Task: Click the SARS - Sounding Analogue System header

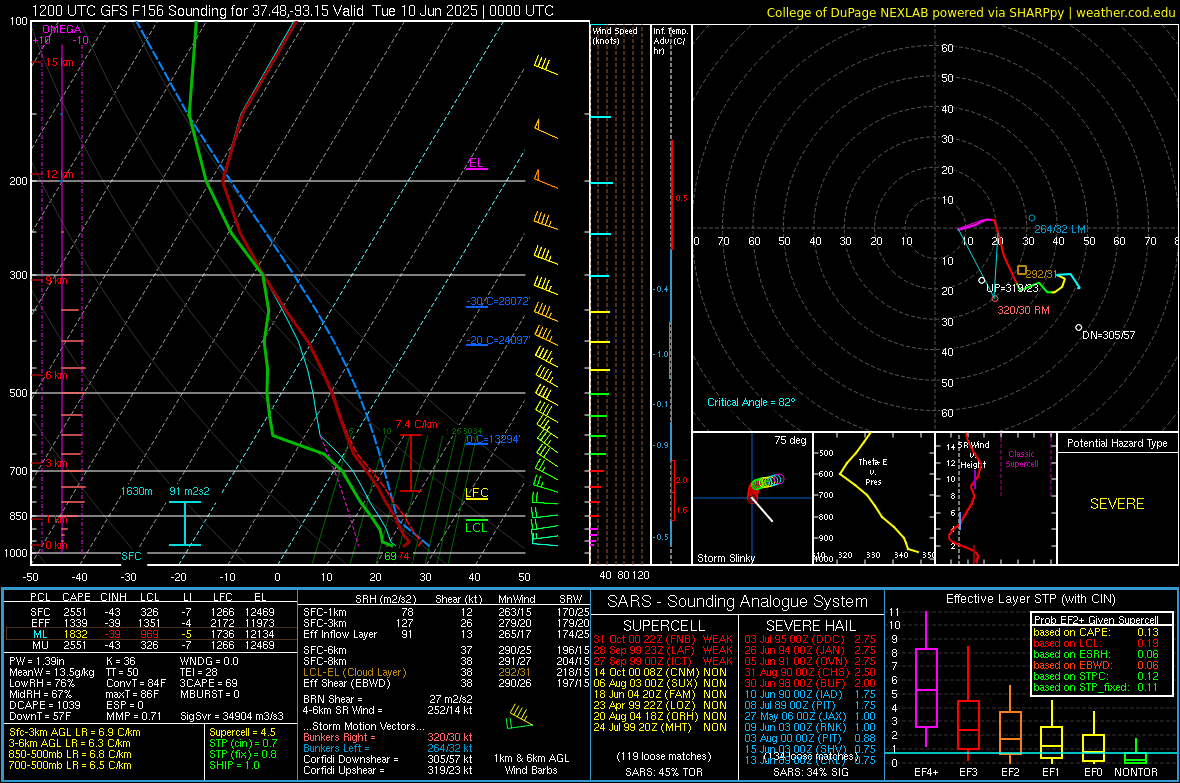Action: (738, 602)
